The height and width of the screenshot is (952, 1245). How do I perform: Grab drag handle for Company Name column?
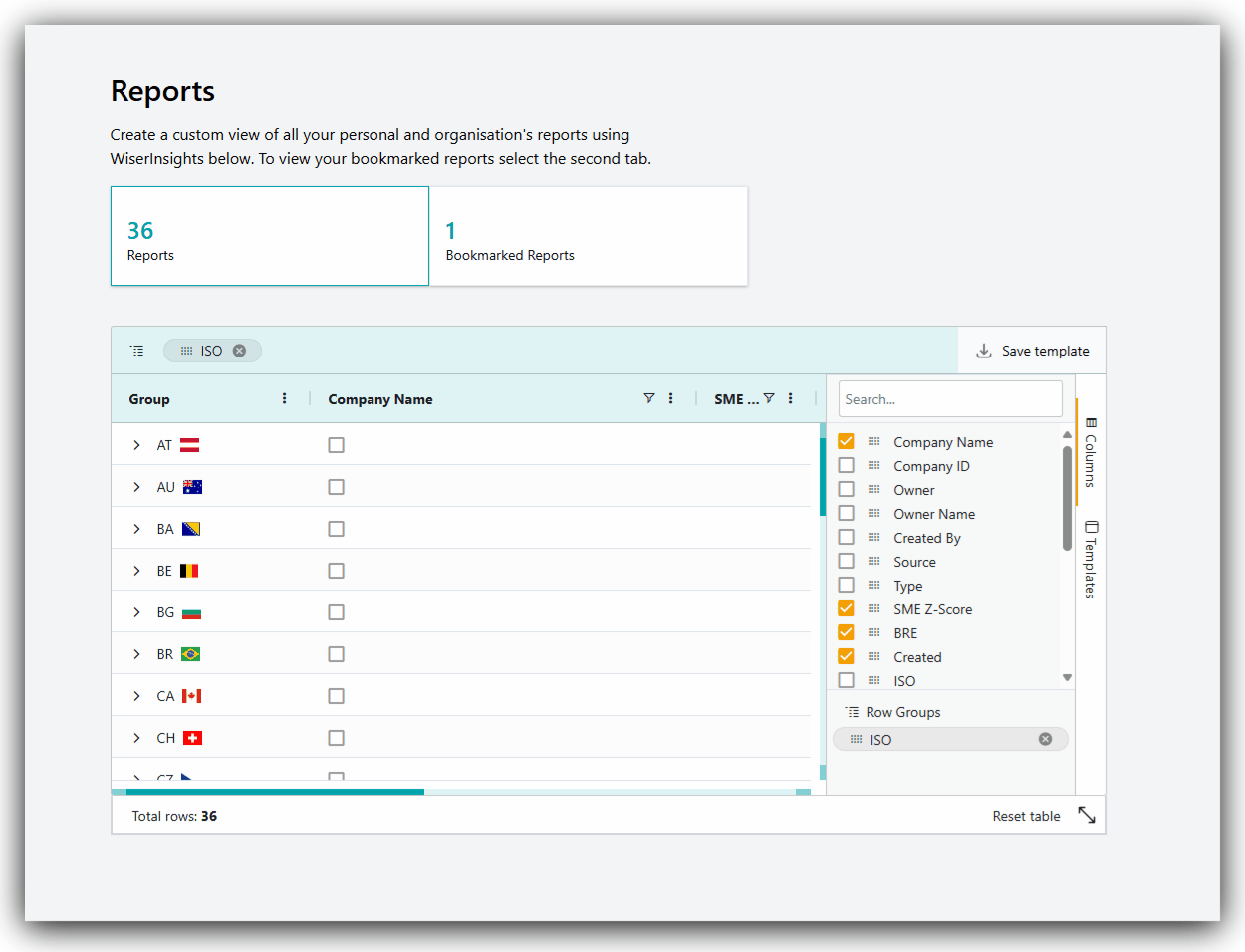873,441
